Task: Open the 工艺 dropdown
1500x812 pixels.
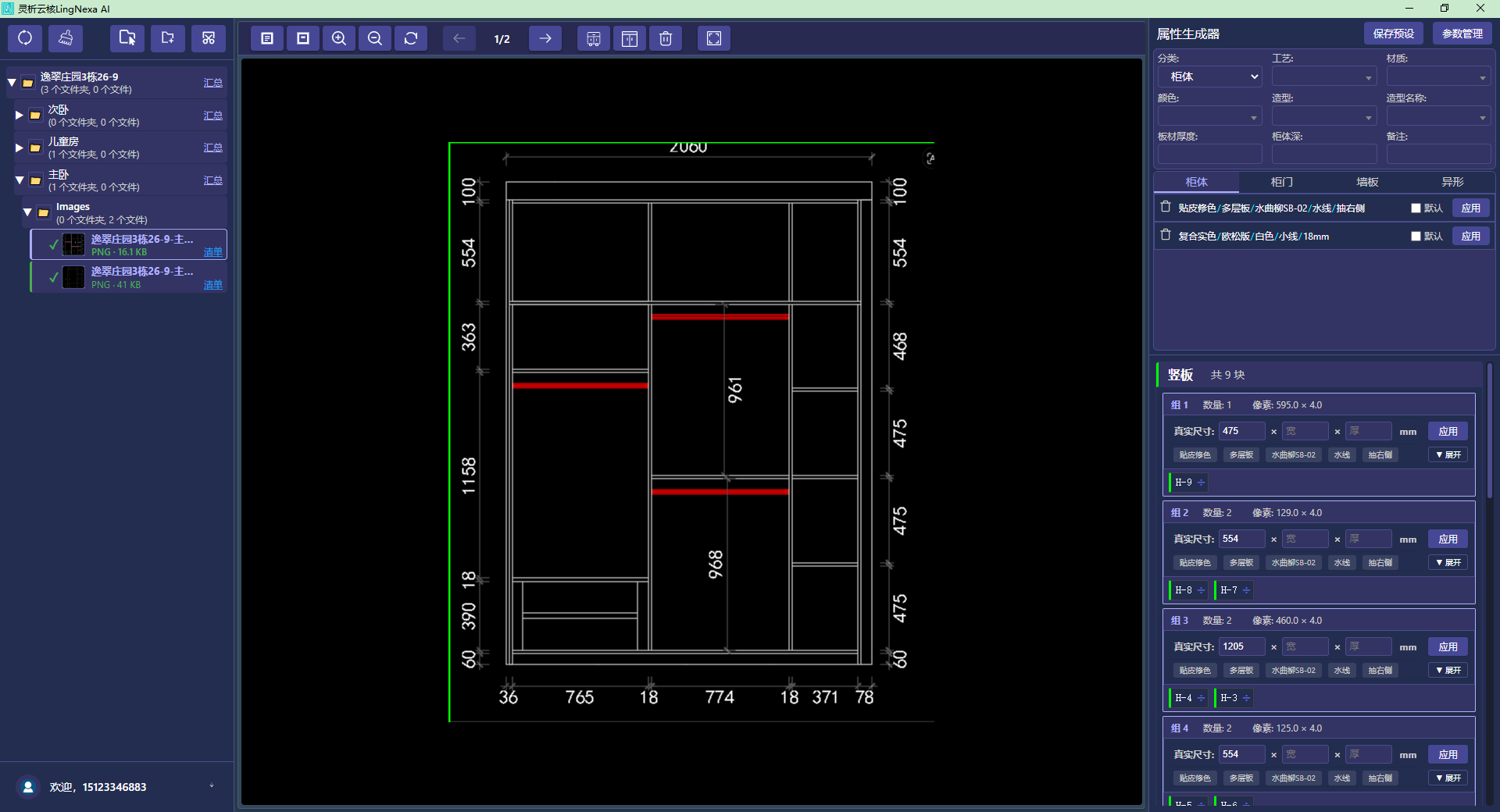Action: (1324, 77)
